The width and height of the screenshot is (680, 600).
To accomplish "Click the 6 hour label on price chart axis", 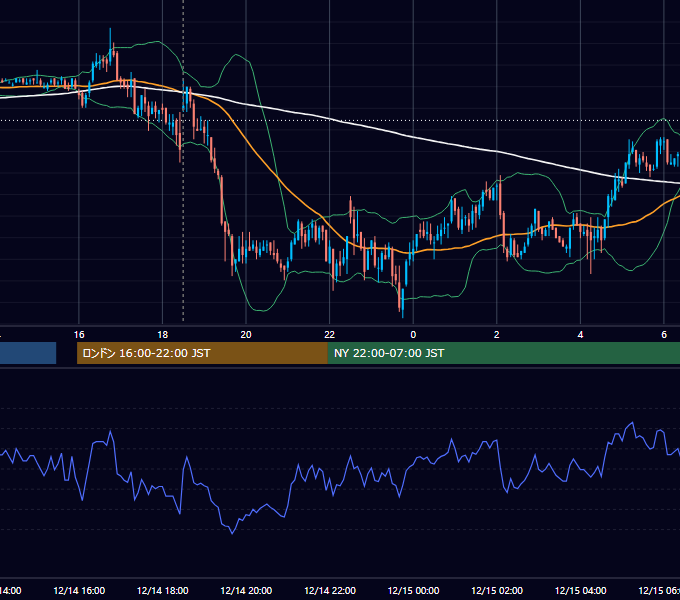I will pyautogui.click(x=664, y=335).
